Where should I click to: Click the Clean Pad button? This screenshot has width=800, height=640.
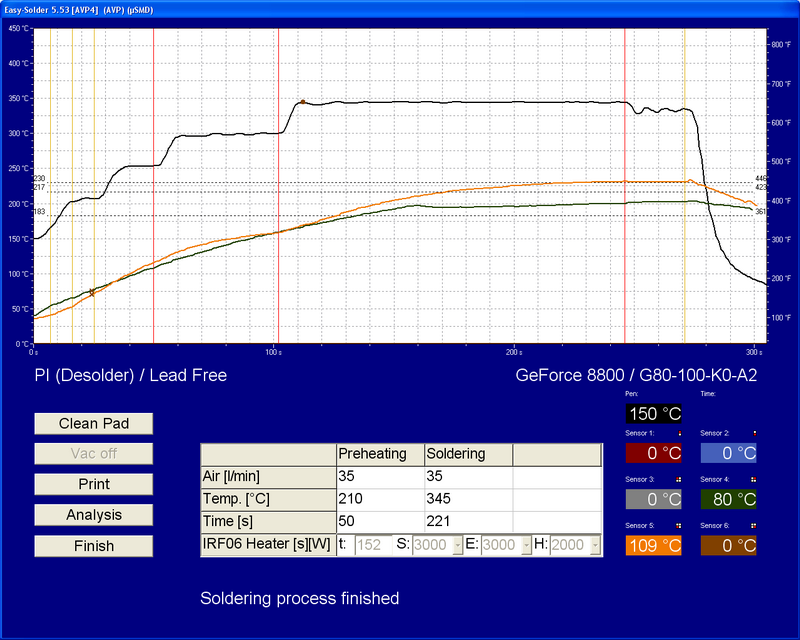pos(94,424)
